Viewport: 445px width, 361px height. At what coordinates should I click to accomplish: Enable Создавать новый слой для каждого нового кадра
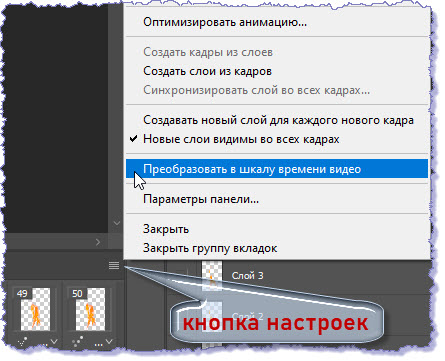click(x=278, y=120)
